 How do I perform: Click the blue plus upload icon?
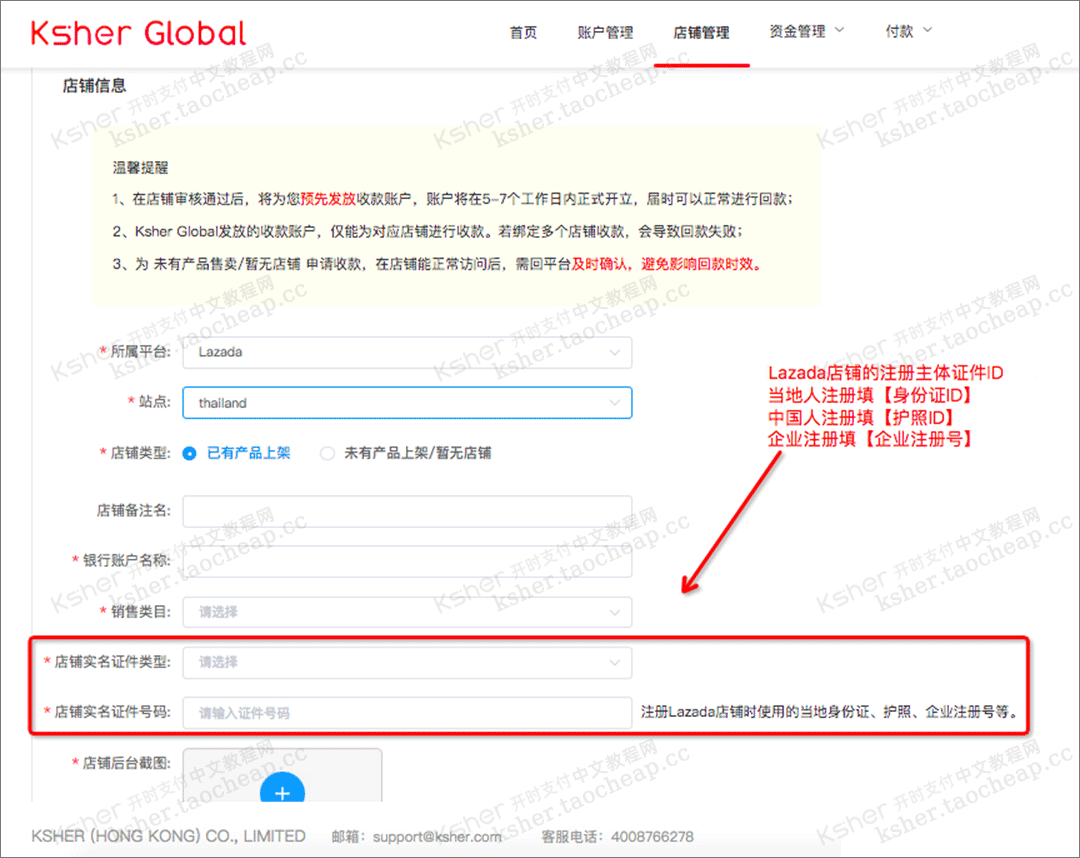point(282,789)
